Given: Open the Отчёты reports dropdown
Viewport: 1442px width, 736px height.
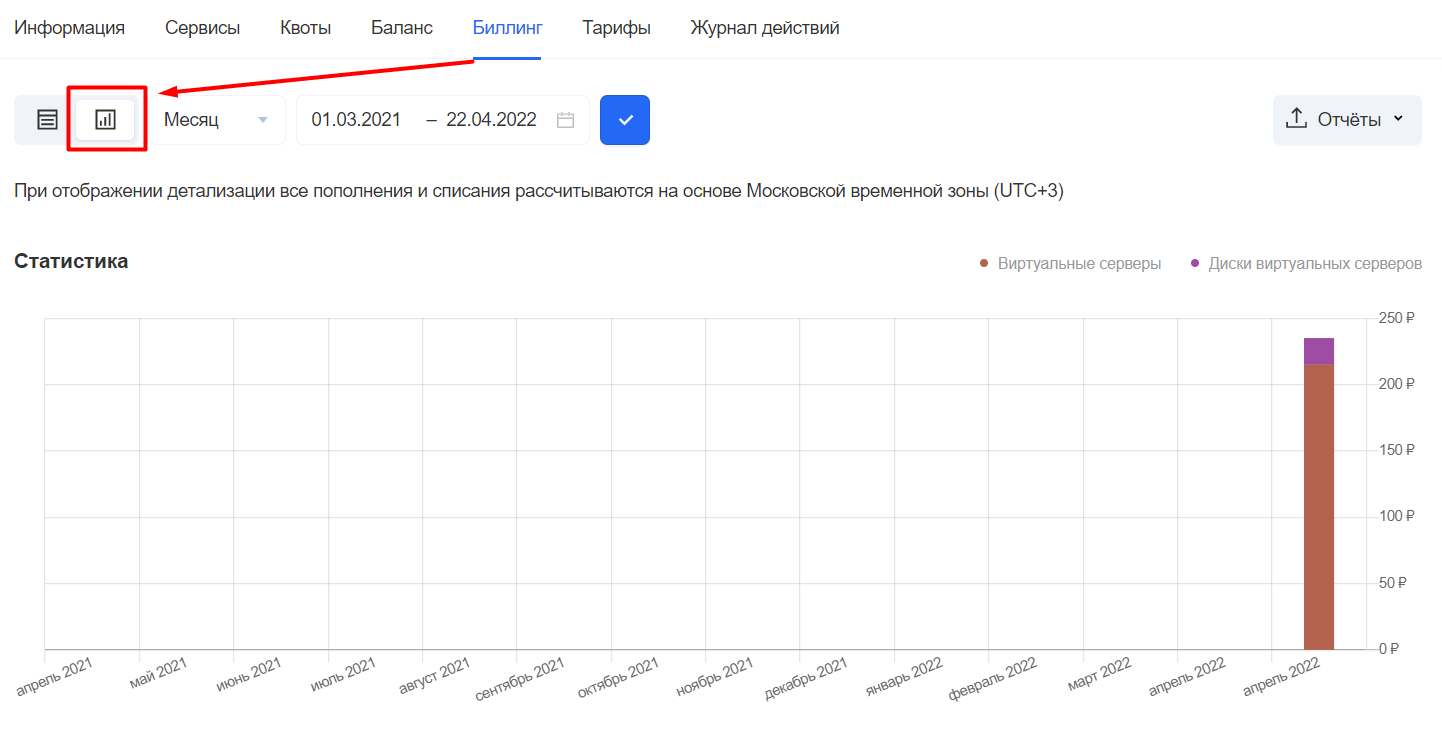Looking at the screenshot, I should pos(1347,120).
